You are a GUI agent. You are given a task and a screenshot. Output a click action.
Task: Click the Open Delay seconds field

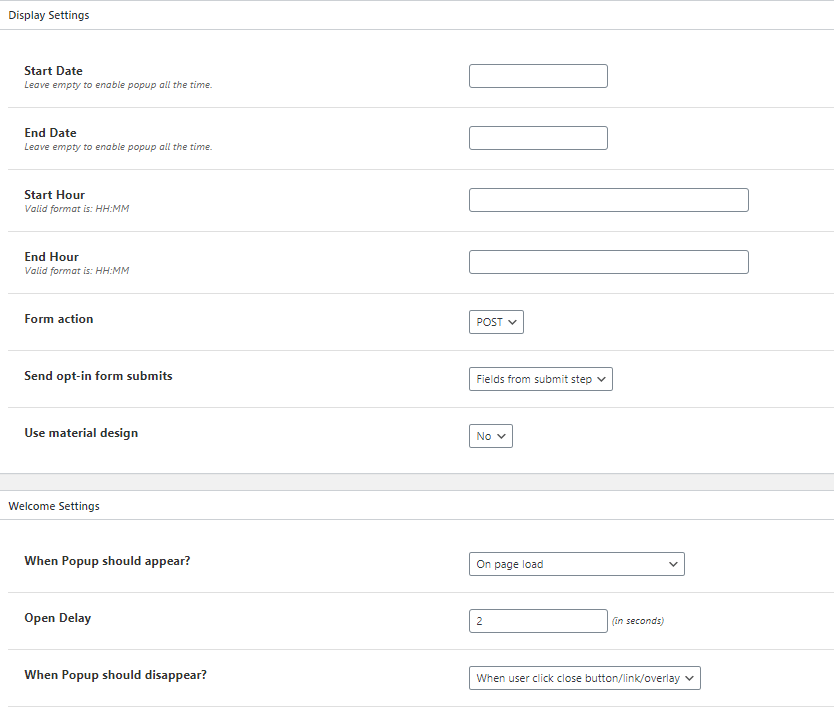tap(538, 621)
